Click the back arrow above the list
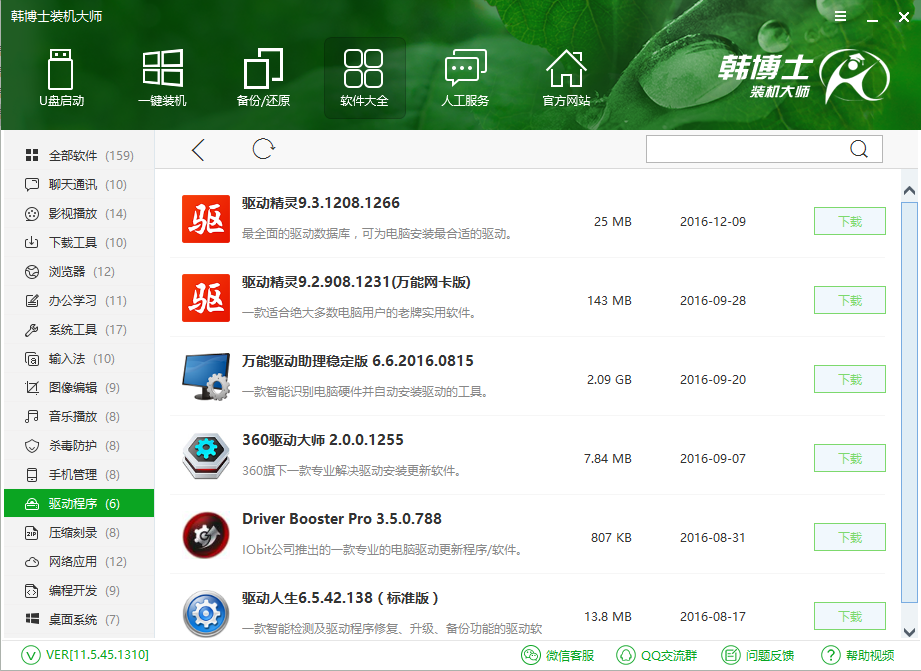Image resolution: width=921 pixels, height=671 pixels. click(x=197, y=148)
